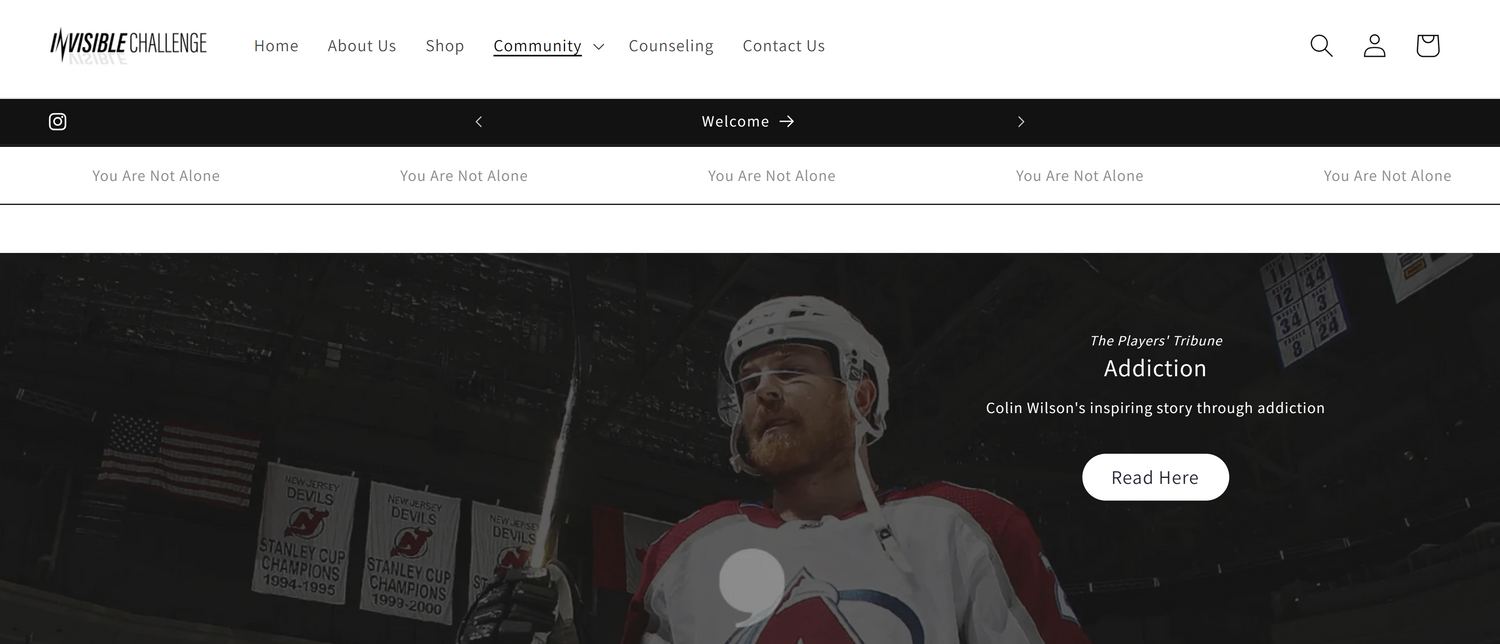
Task: Navigate to Contact Us
Action: [x=783, y=46]
